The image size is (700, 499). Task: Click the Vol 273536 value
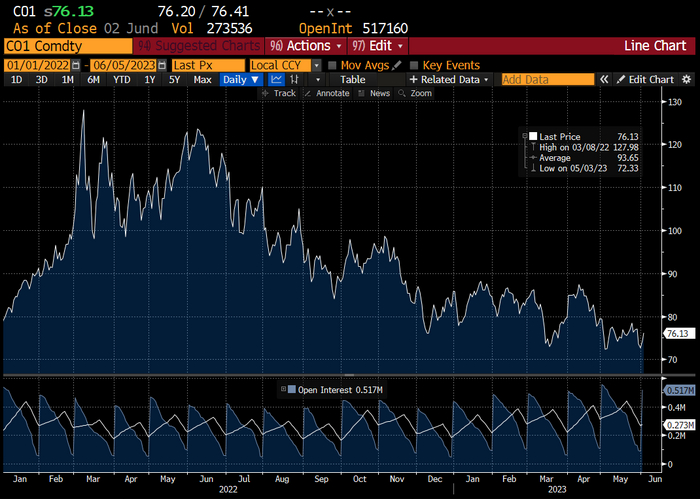229,29
